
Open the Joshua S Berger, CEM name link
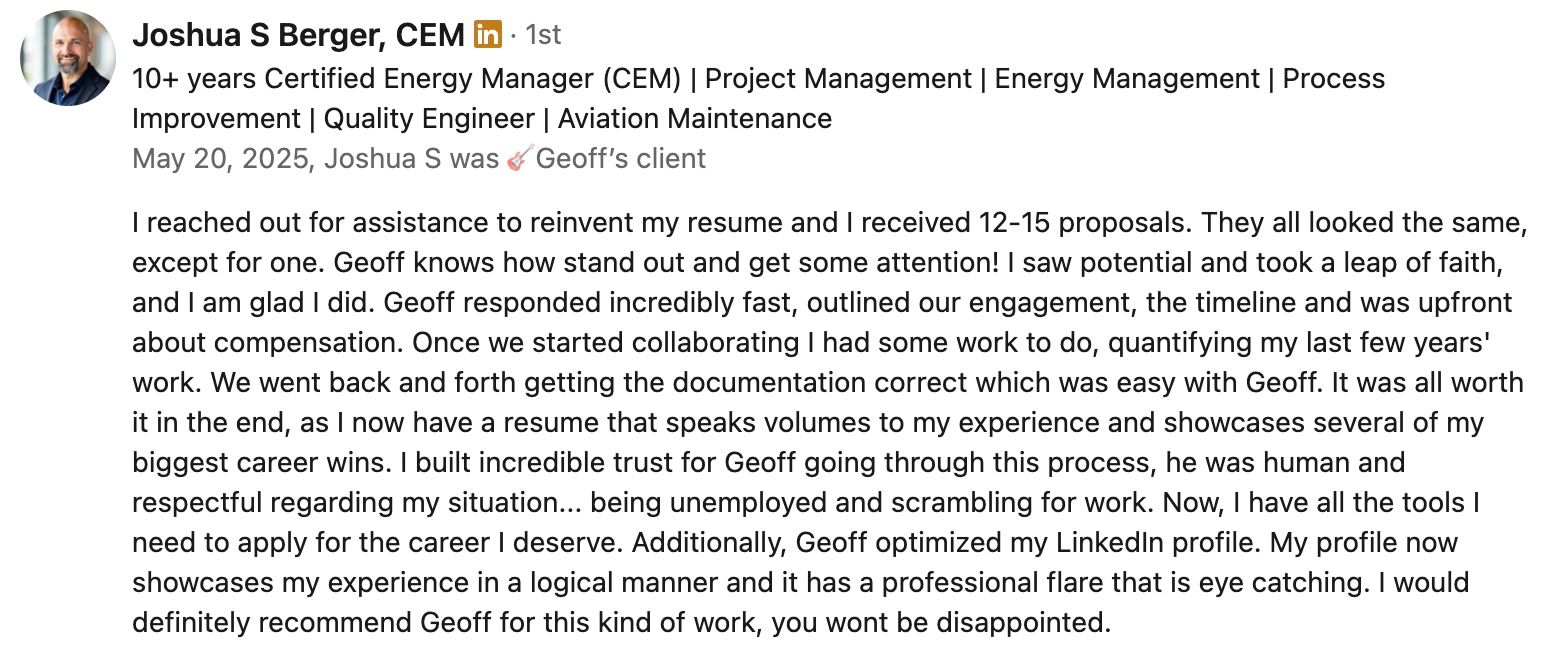tap(298, 36)
